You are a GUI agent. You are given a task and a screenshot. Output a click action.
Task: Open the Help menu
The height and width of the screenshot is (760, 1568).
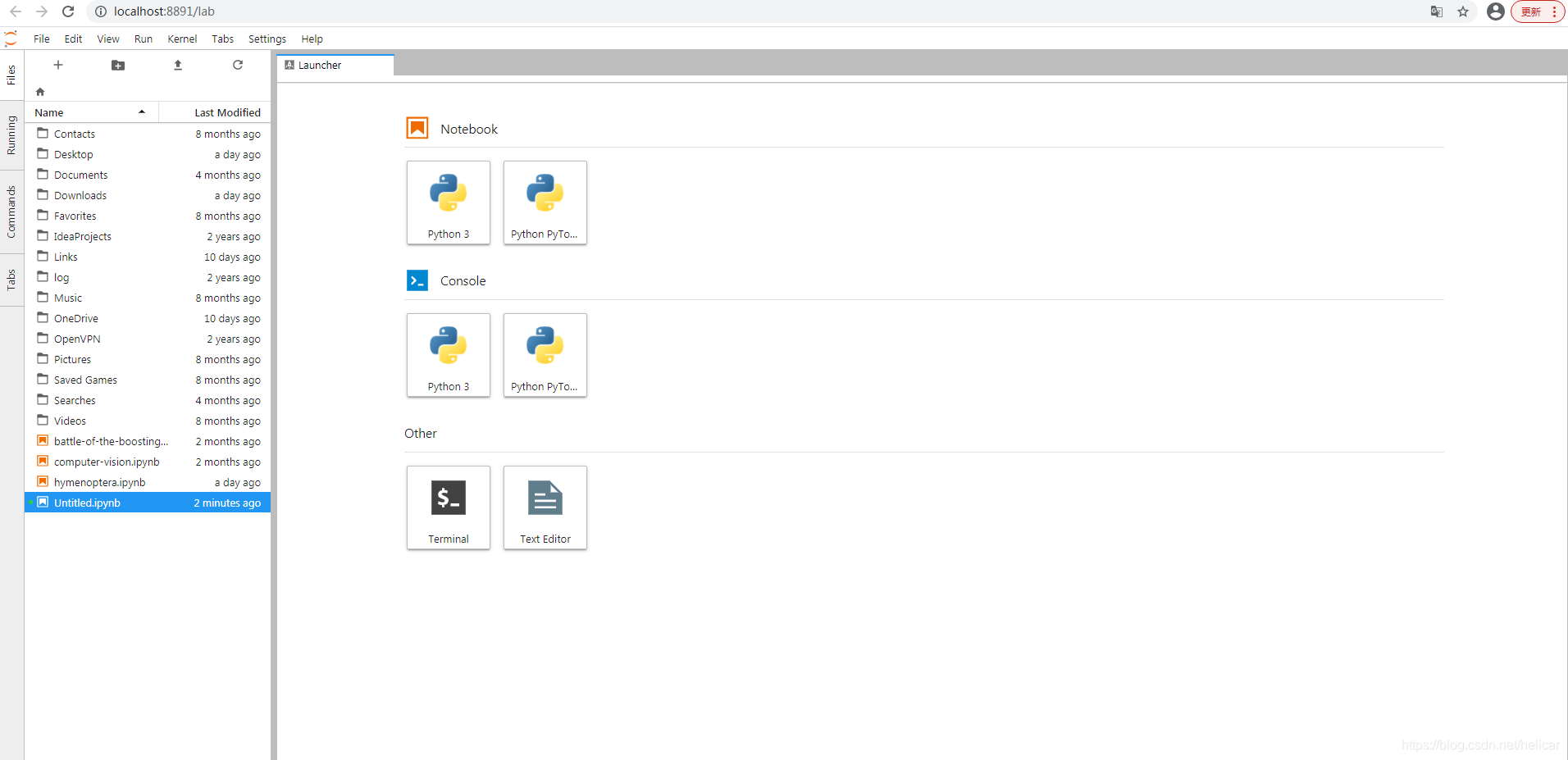pos(312,39)
